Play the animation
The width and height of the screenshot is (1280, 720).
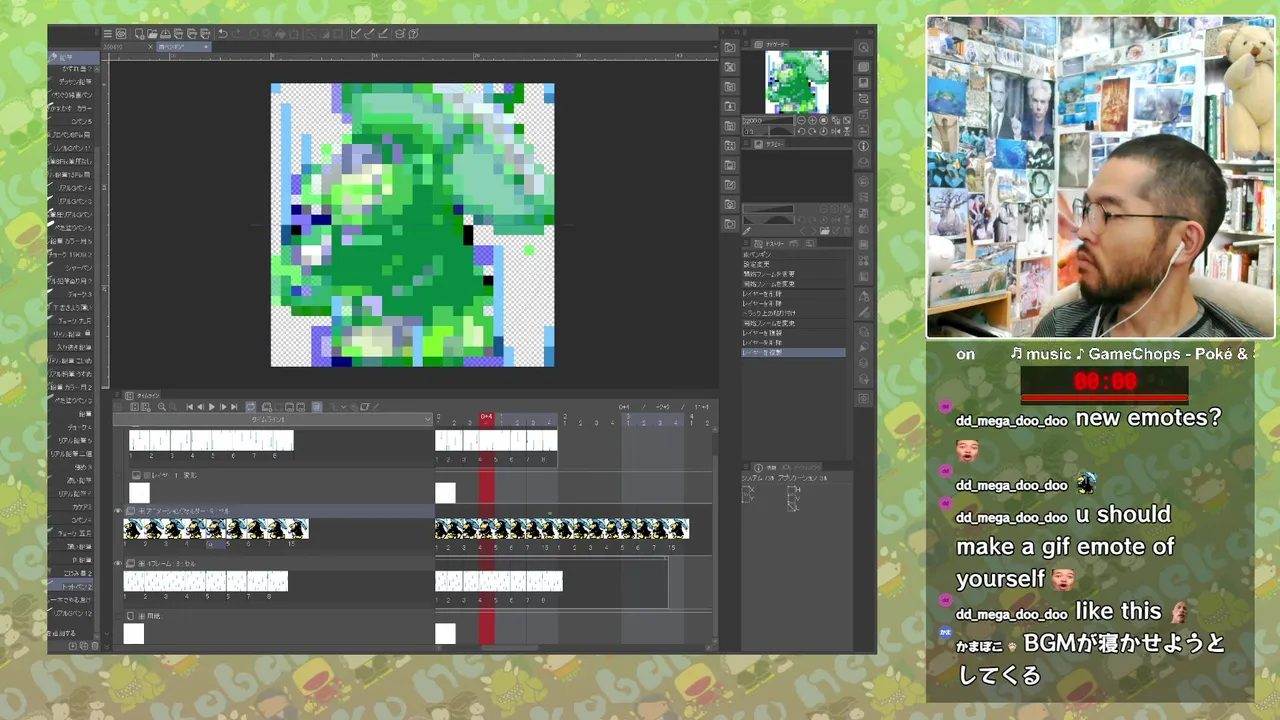click(x=211, y=407)
